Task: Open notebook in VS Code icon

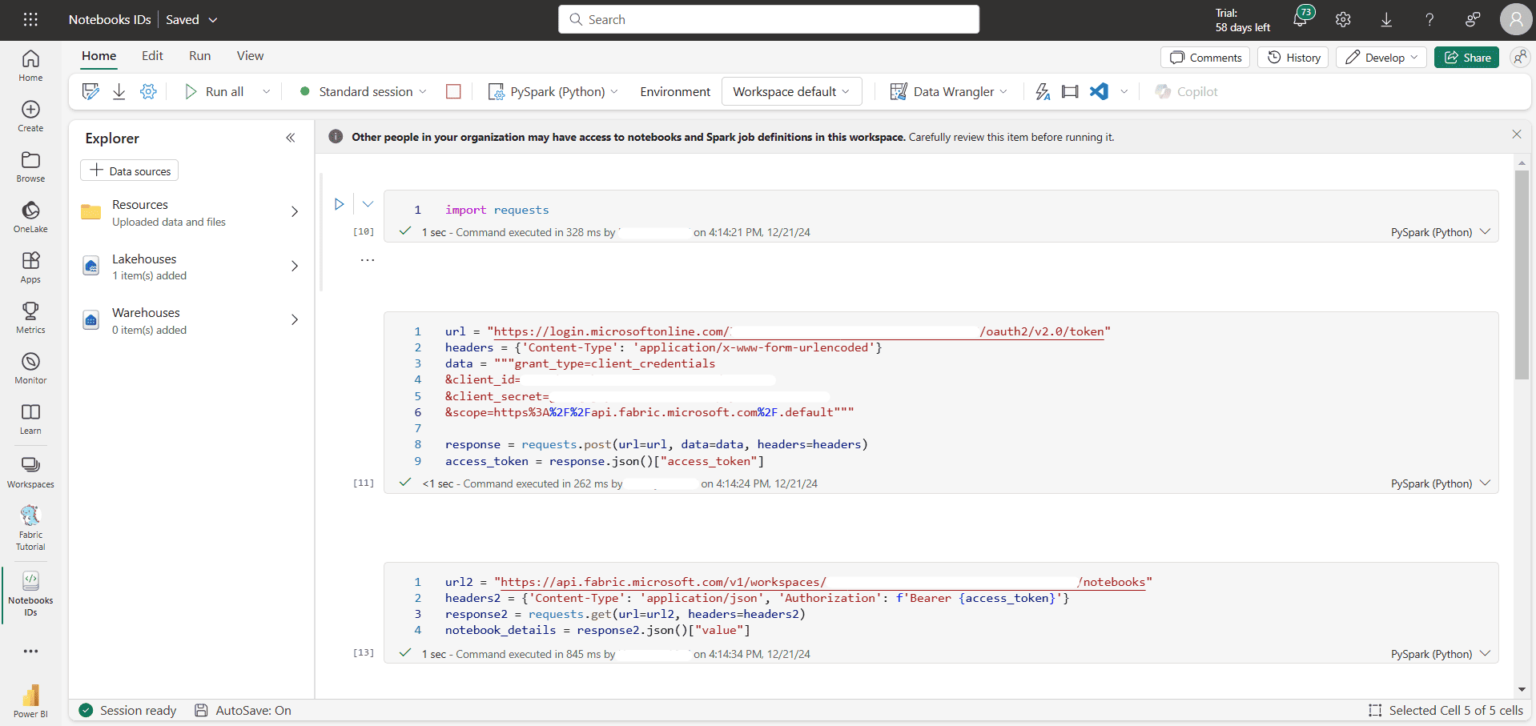Action: pyautogui.click(x=1099, y=91)
